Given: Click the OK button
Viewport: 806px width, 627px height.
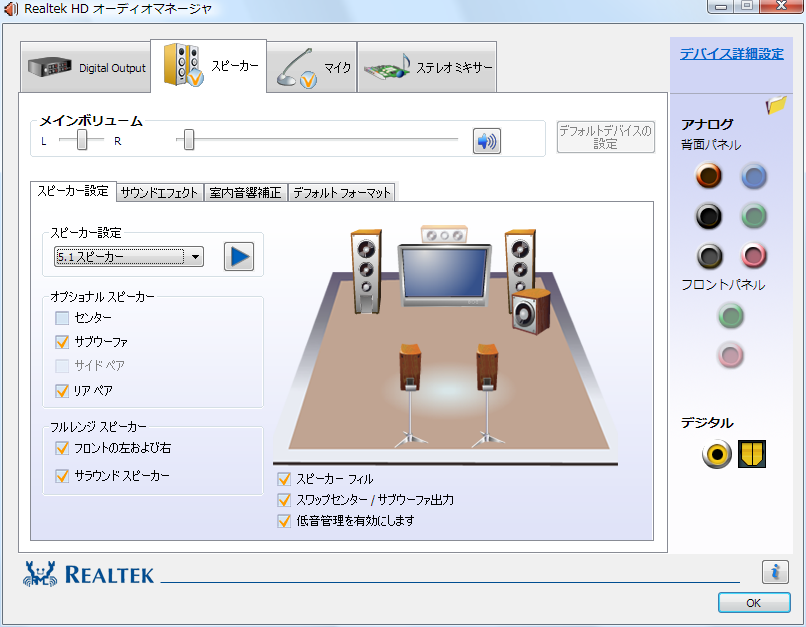Looking at the screenshot, I should 754,603.
